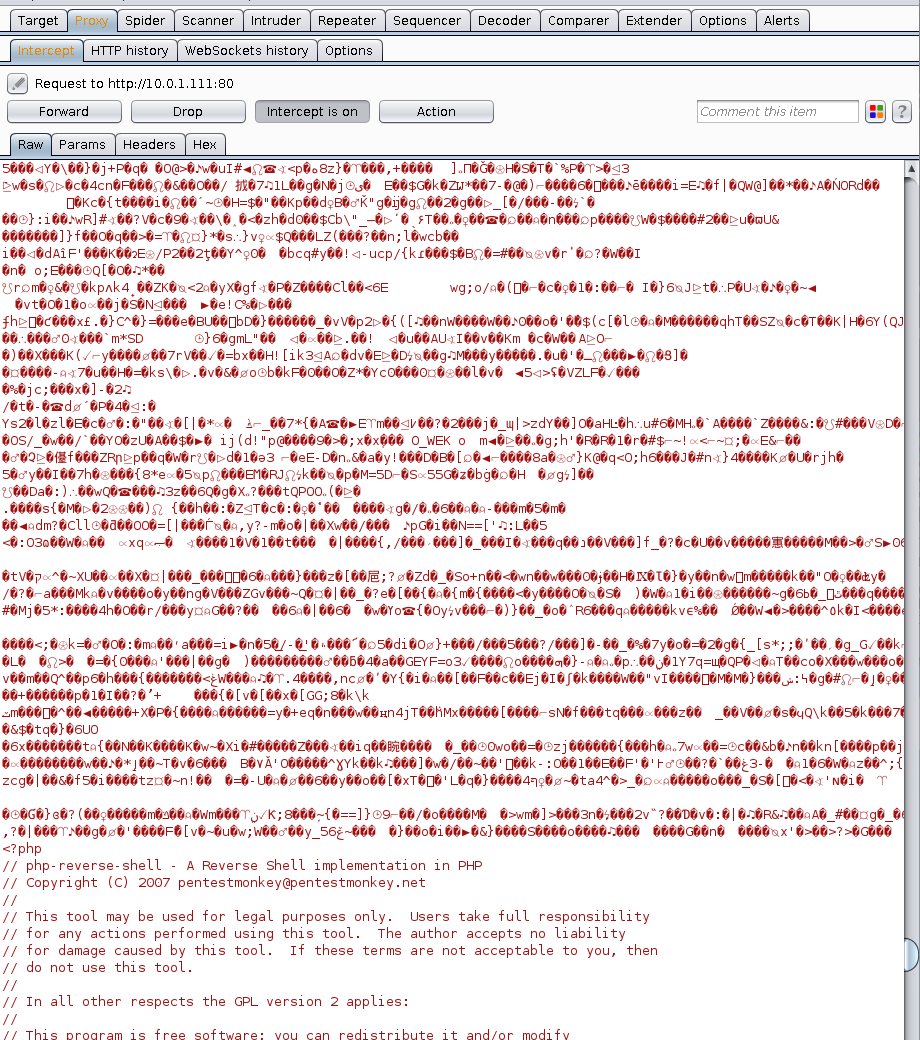Image resolution: width=920 pixels, height=1040 pixels.
Task: Select the Raw view tab
Action: [x=30, y=144]
